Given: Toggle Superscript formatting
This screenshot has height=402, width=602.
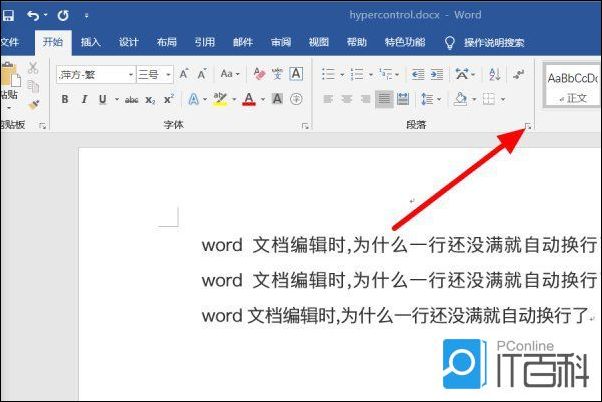Looking at the screenshot, I should pyautogui.click(x=169, y=99).
